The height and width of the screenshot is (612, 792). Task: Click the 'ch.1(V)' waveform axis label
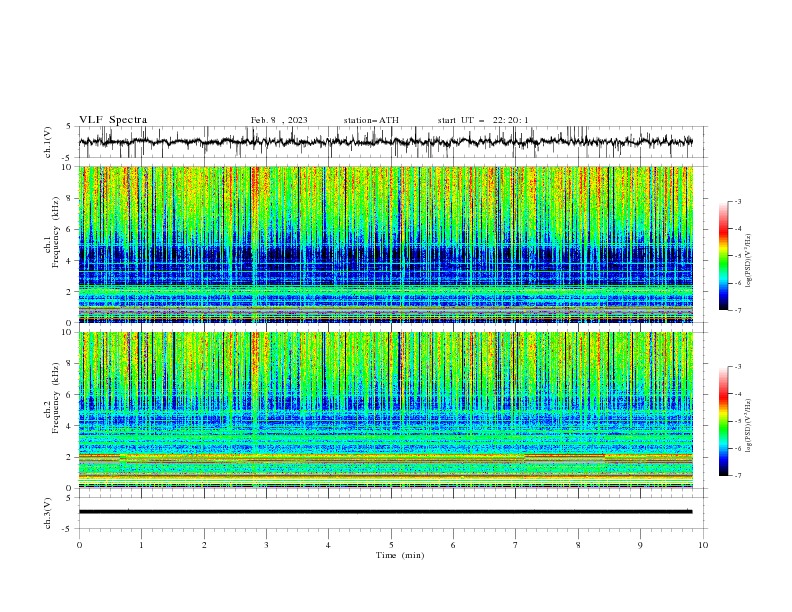coord(48,142)
